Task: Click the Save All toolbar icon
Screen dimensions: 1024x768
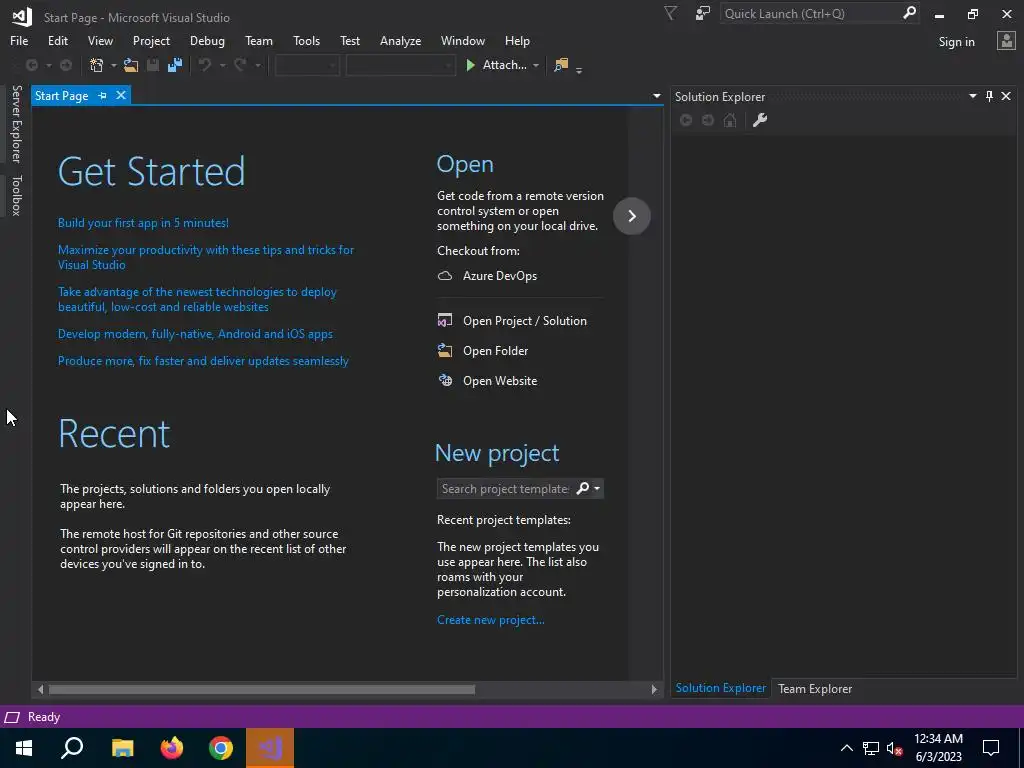Action: (175, 65)
